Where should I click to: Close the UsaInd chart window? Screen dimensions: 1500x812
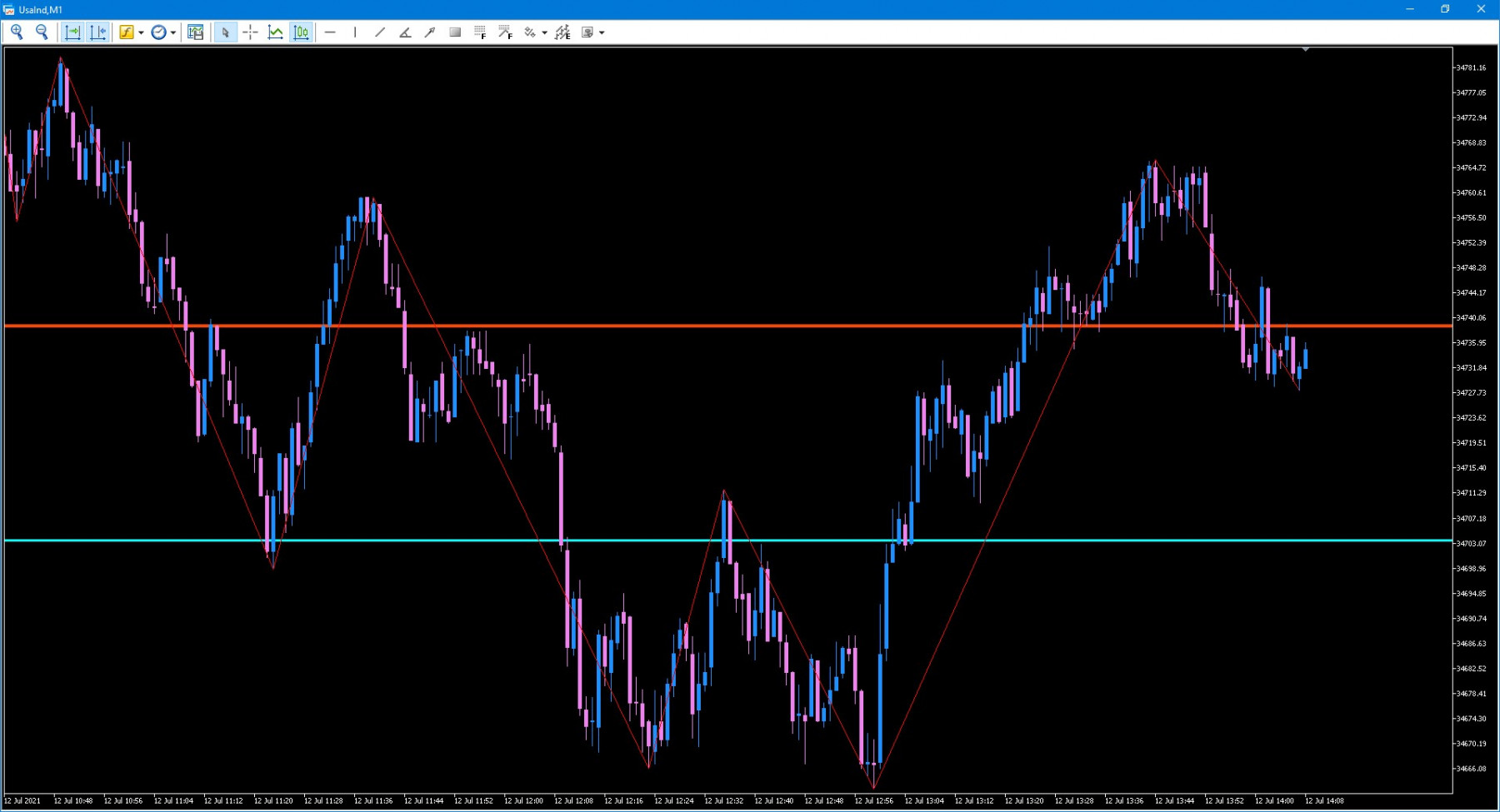1481,9
